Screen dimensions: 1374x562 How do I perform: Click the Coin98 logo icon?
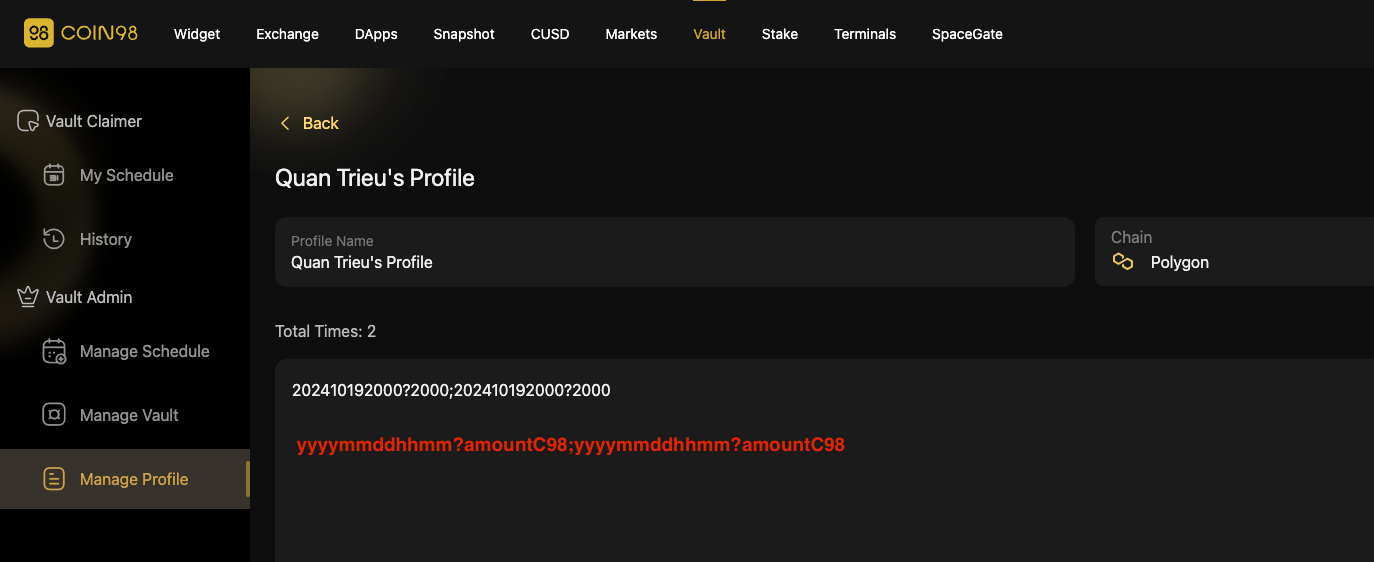coord(39,33)
